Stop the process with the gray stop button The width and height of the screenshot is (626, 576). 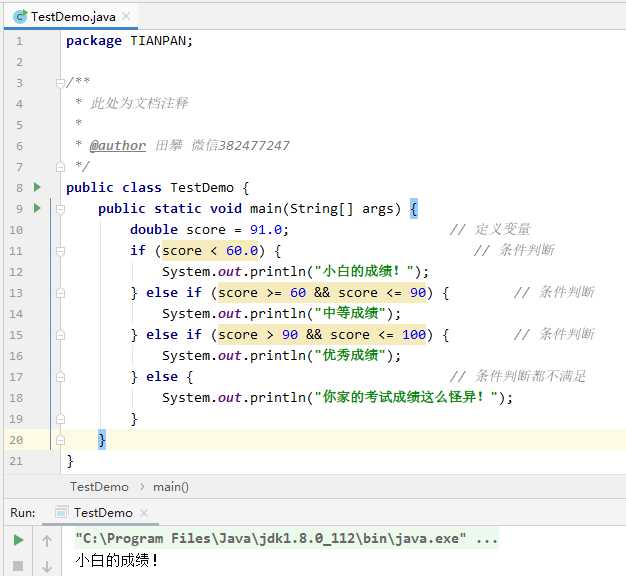coord(18,566)
